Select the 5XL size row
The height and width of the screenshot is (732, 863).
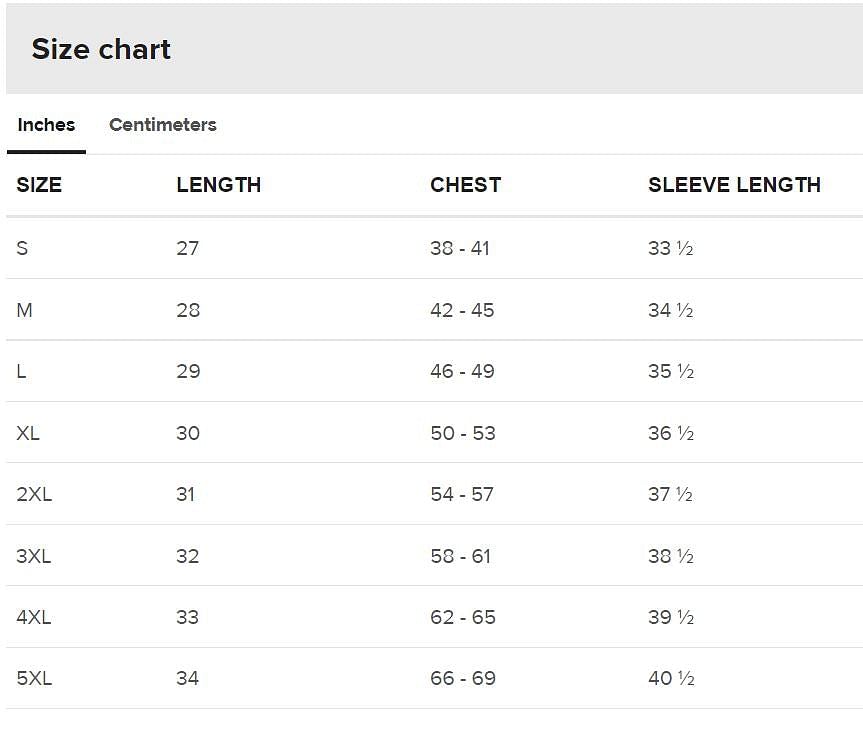pyautogui.click(x=34, y=678)
